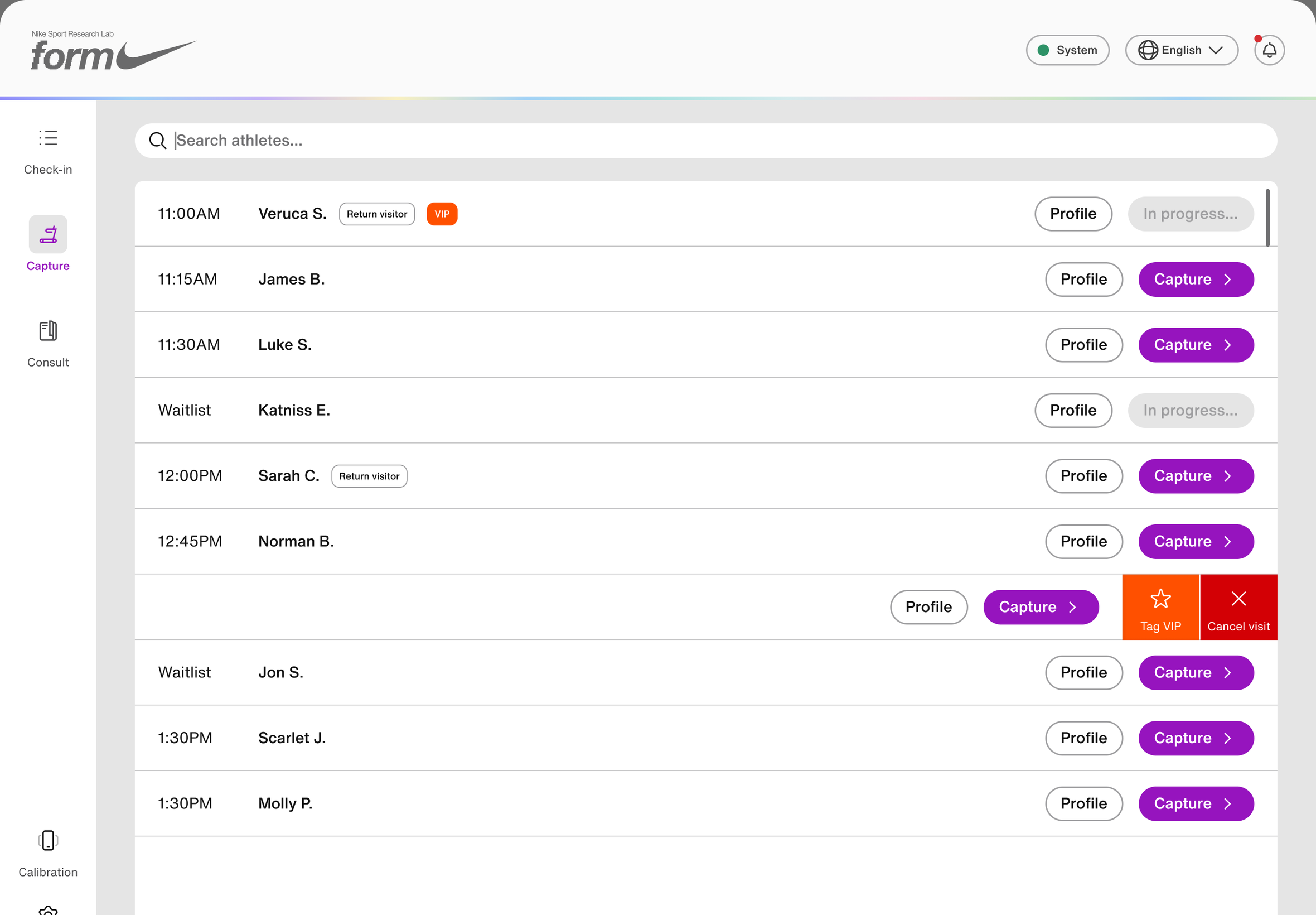1316x915 pixels.
Task: Click Return visitor badge next to Sarah C.
Action: (369, 476)
